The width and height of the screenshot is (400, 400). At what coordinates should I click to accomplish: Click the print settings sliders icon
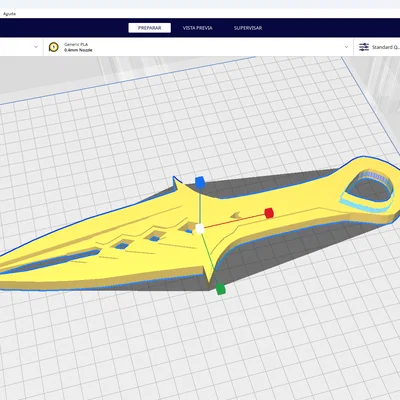(364, 47)
